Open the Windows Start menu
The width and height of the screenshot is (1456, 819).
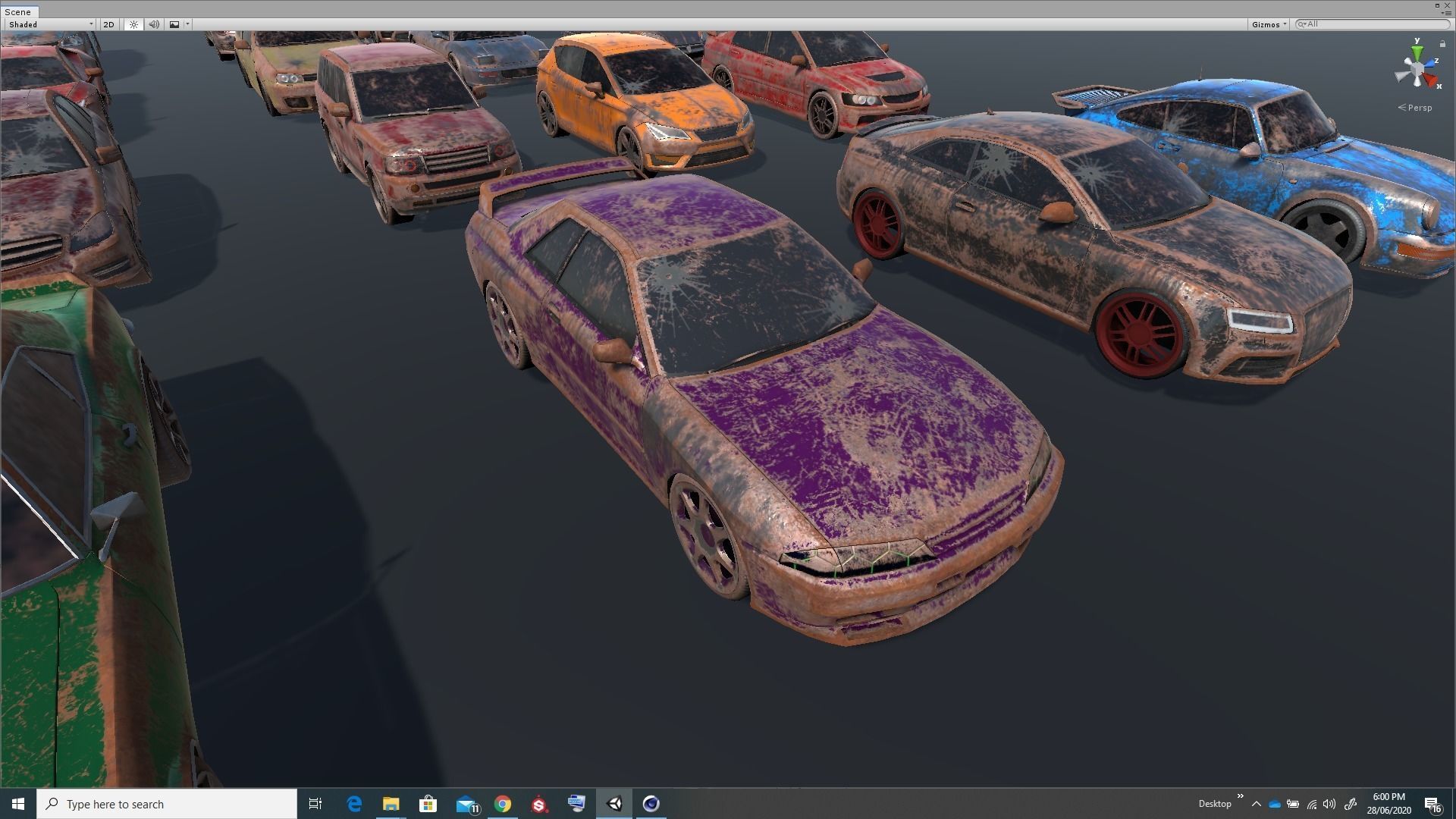[18, 804]
